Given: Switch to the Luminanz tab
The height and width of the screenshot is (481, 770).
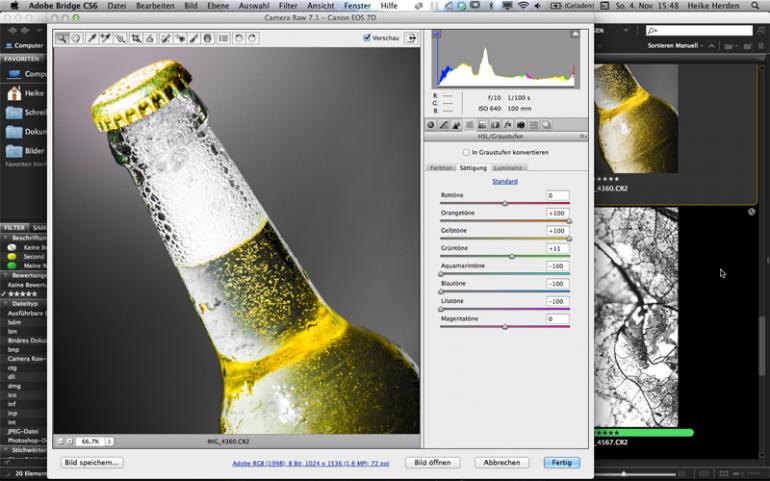Looking at the screenshot, I should tap(508, 168).
